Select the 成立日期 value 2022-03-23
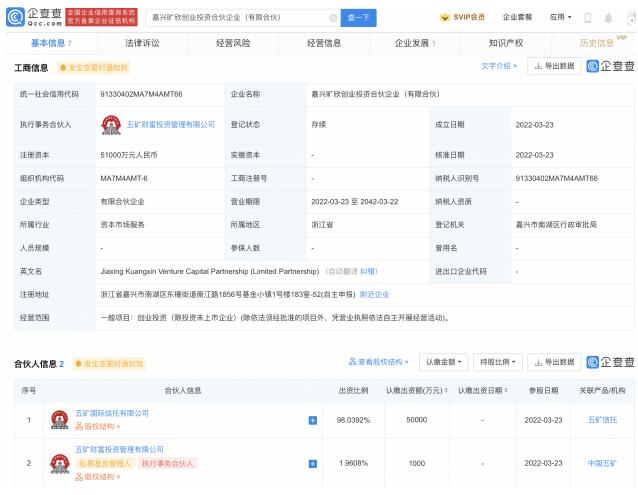Image resolution: width=638 pixels, height=495 pixels. point(534,125)
